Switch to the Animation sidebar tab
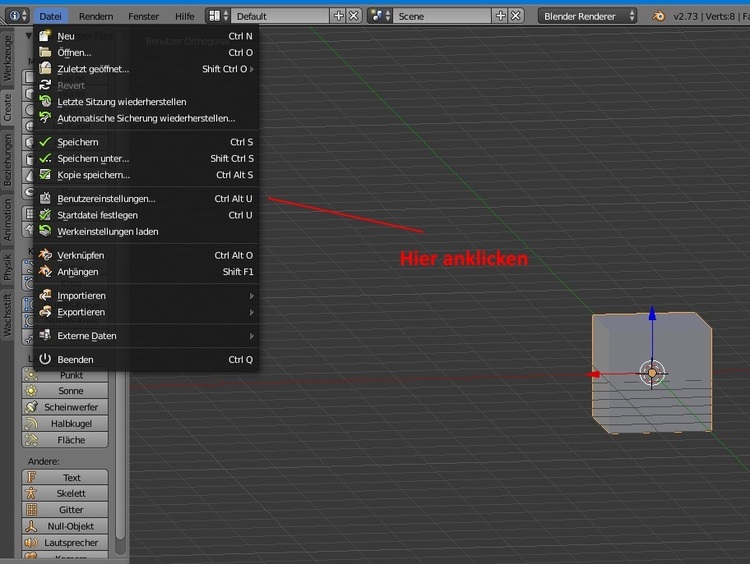 pos(8,218)
